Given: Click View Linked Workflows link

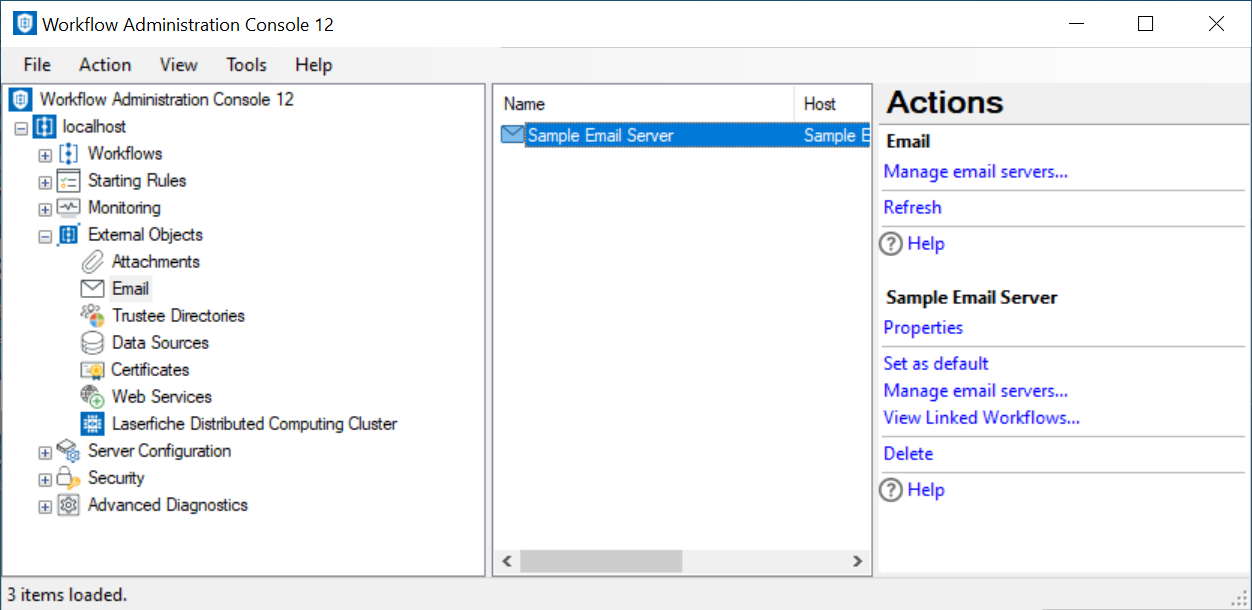Looking at the screenshot, I should click(x=981, y=418).
